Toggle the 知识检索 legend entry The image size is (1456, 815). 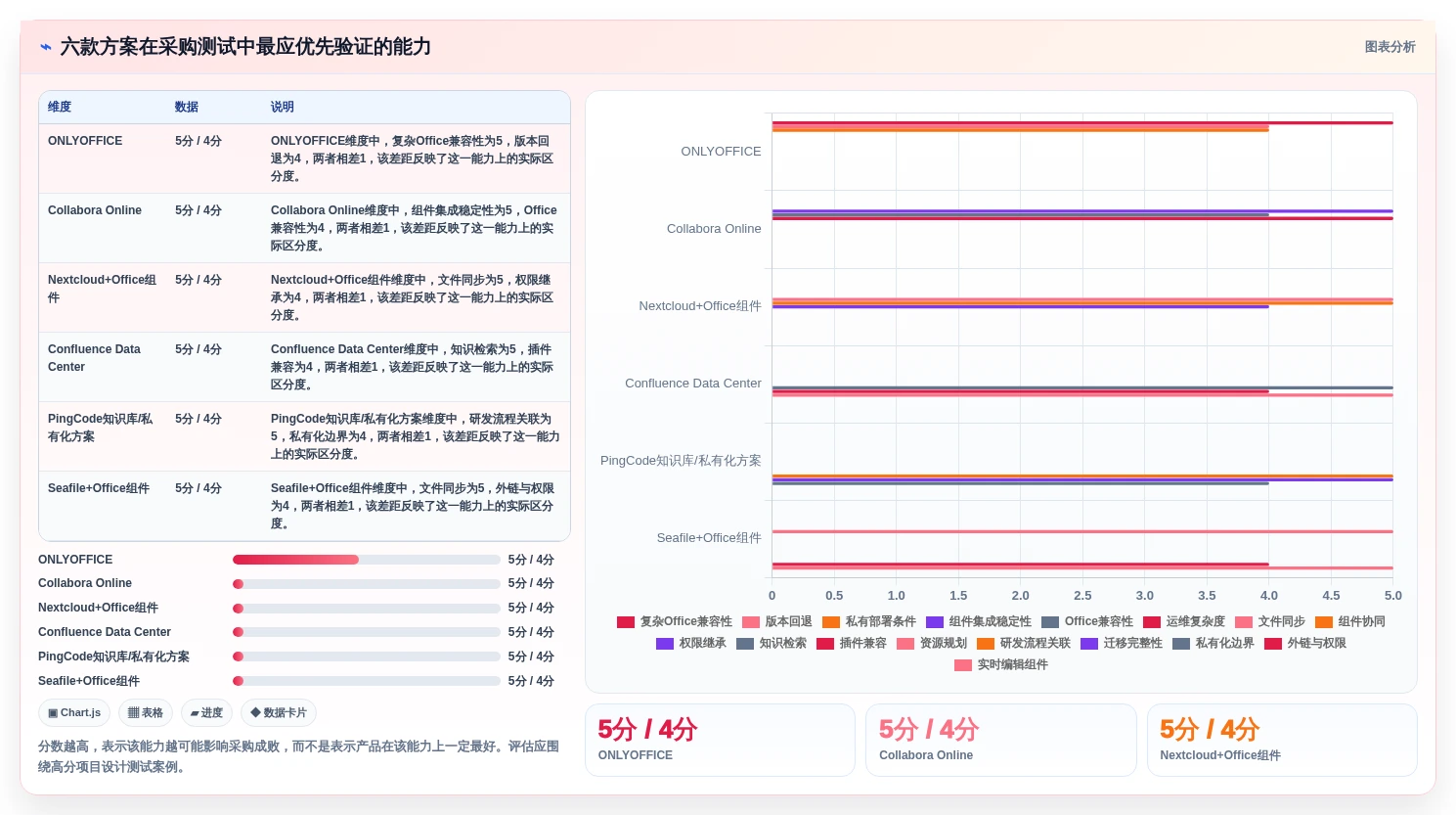coord(771,643)
